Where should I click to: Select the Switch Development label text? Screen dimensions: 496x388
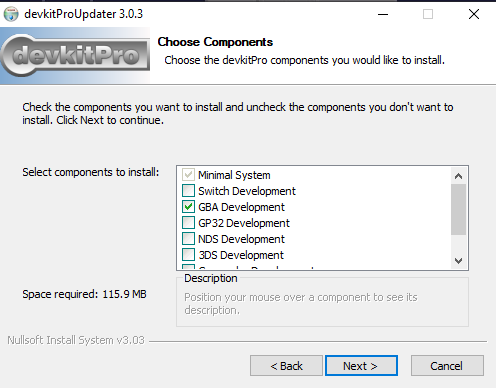(247, 191)
